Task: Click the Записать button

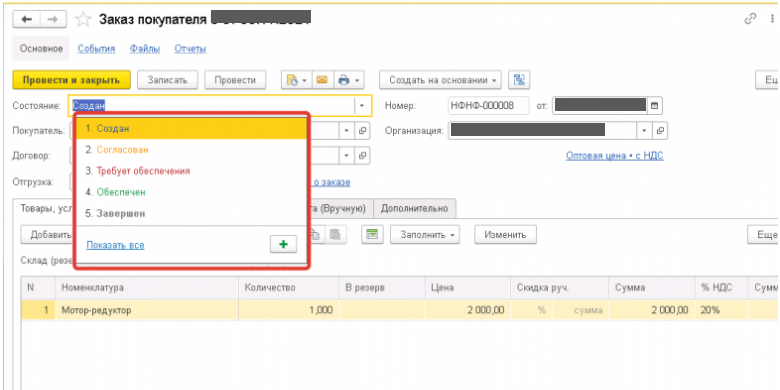Action: (x=167, y=80)
